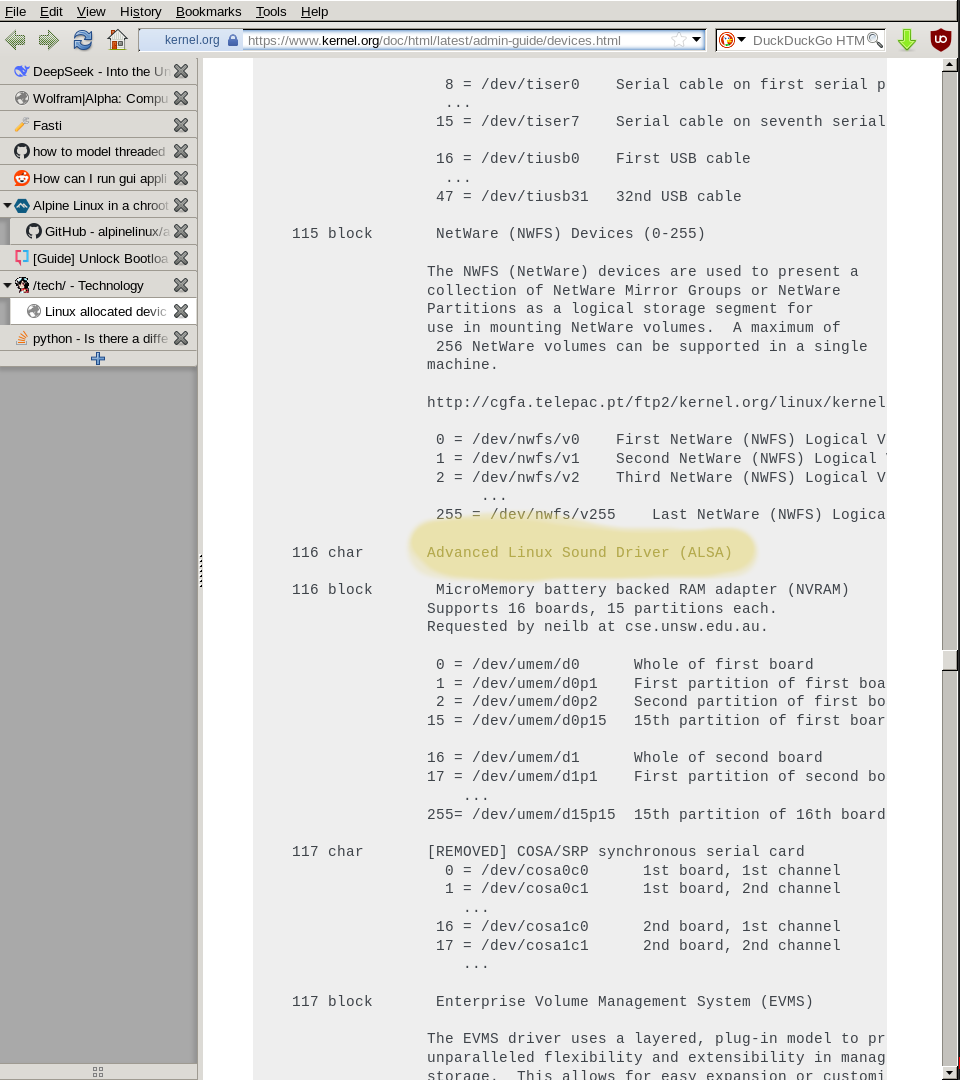
Task: Reload the current page
Action: 83,40
